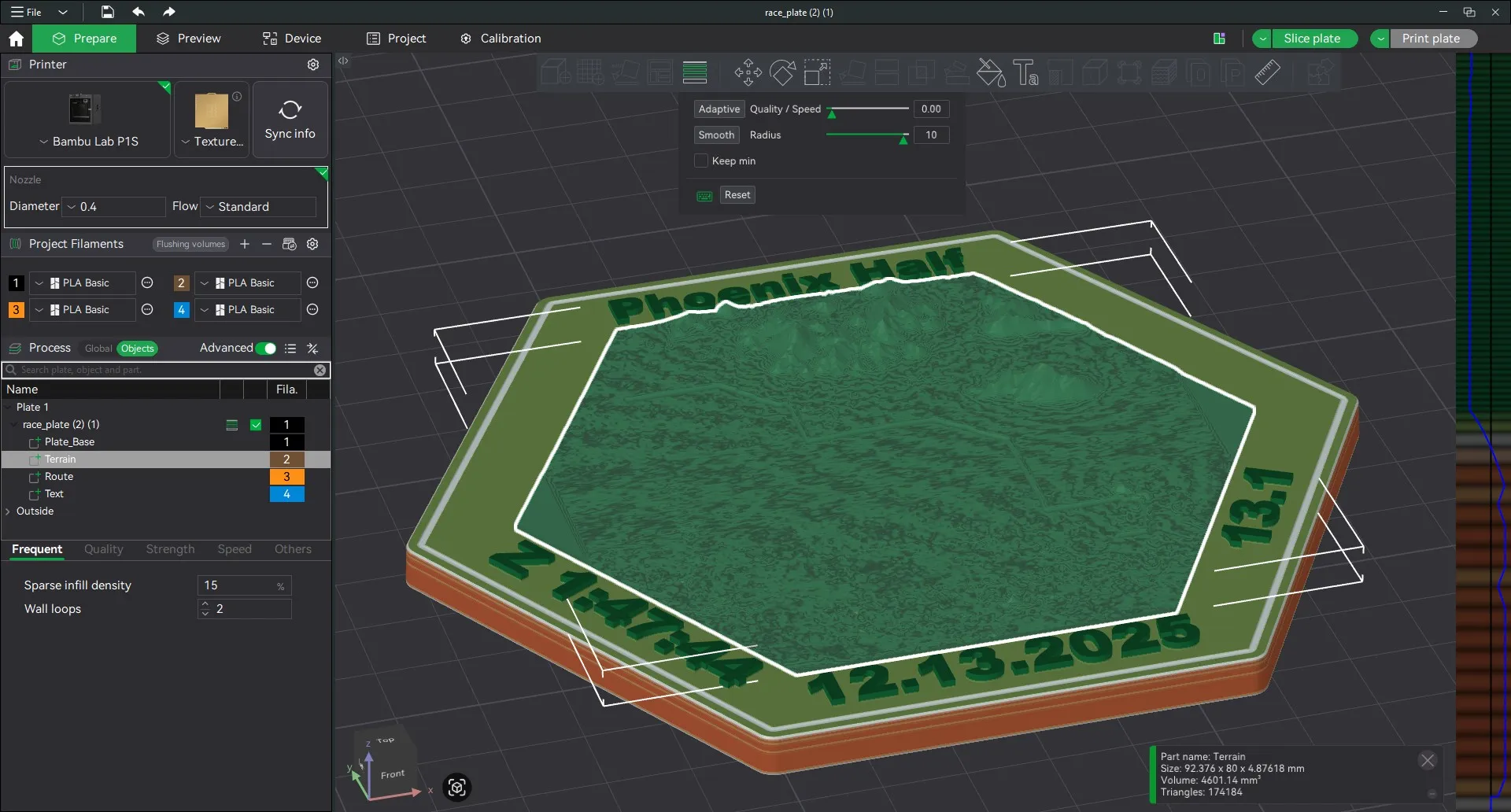Open filament 2 PLA Basic dropdown
This screenshot has height=812, width=1511.
pos(247,283)
